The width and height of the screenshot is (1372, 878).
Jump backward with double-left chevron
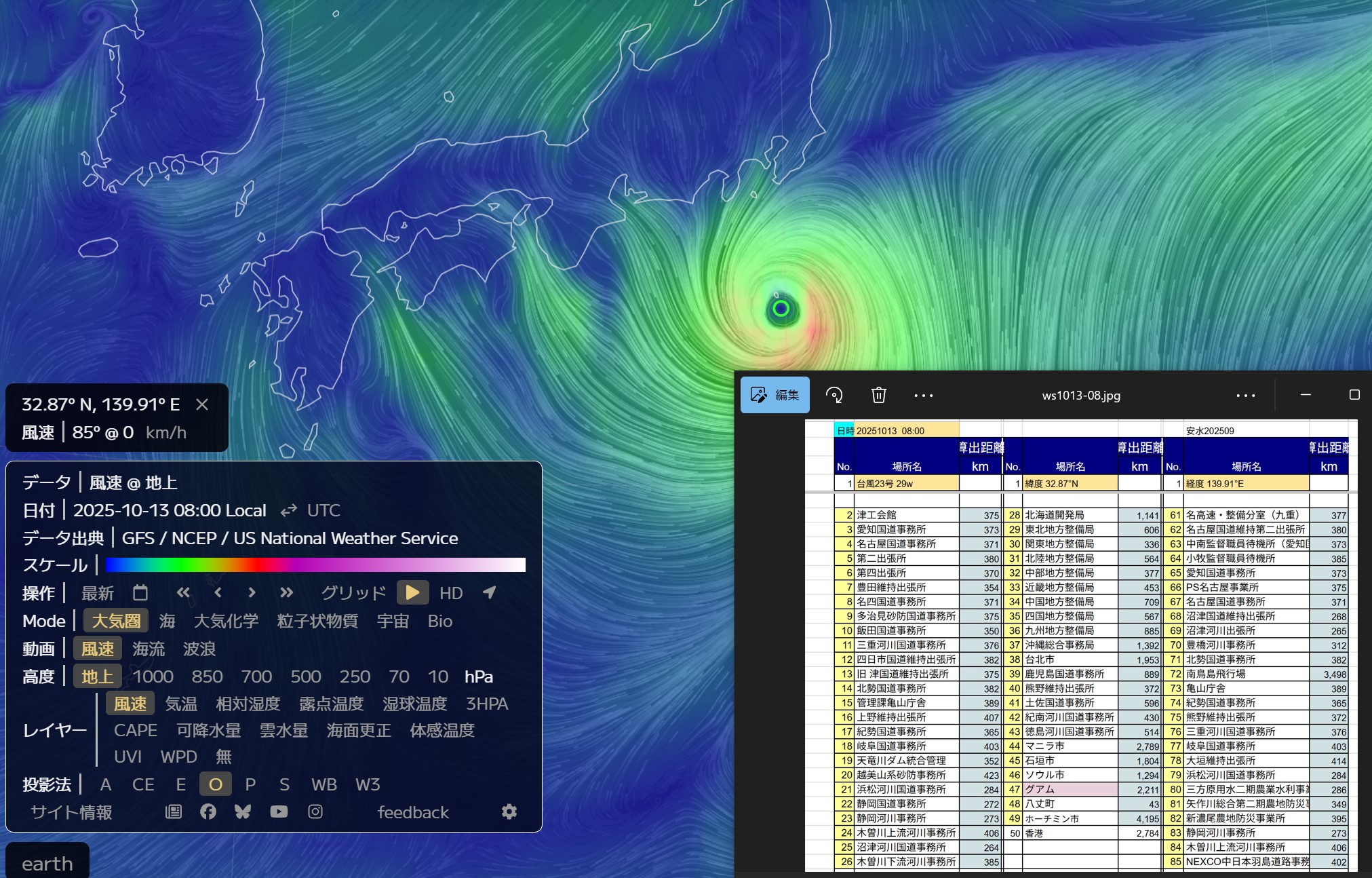[183, 593]
